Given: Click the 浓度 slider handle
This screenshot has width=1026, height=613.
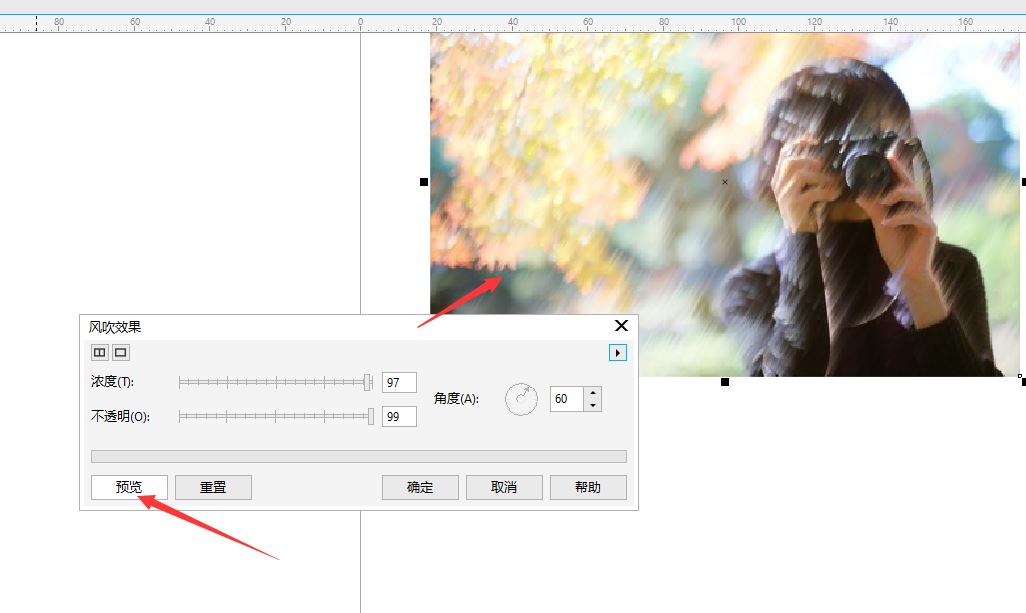Looking at the screenshot, I should pos(368,382).
